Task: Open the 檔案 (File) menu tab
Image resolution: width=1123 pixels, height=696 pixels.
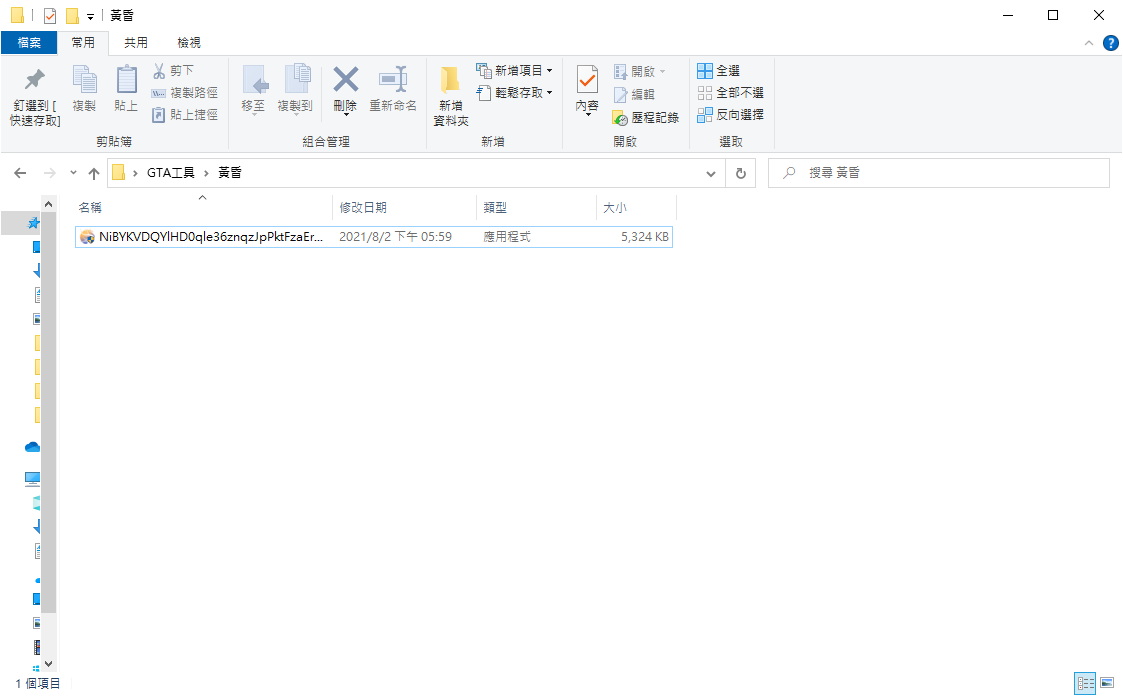Action: coord(29,42)
